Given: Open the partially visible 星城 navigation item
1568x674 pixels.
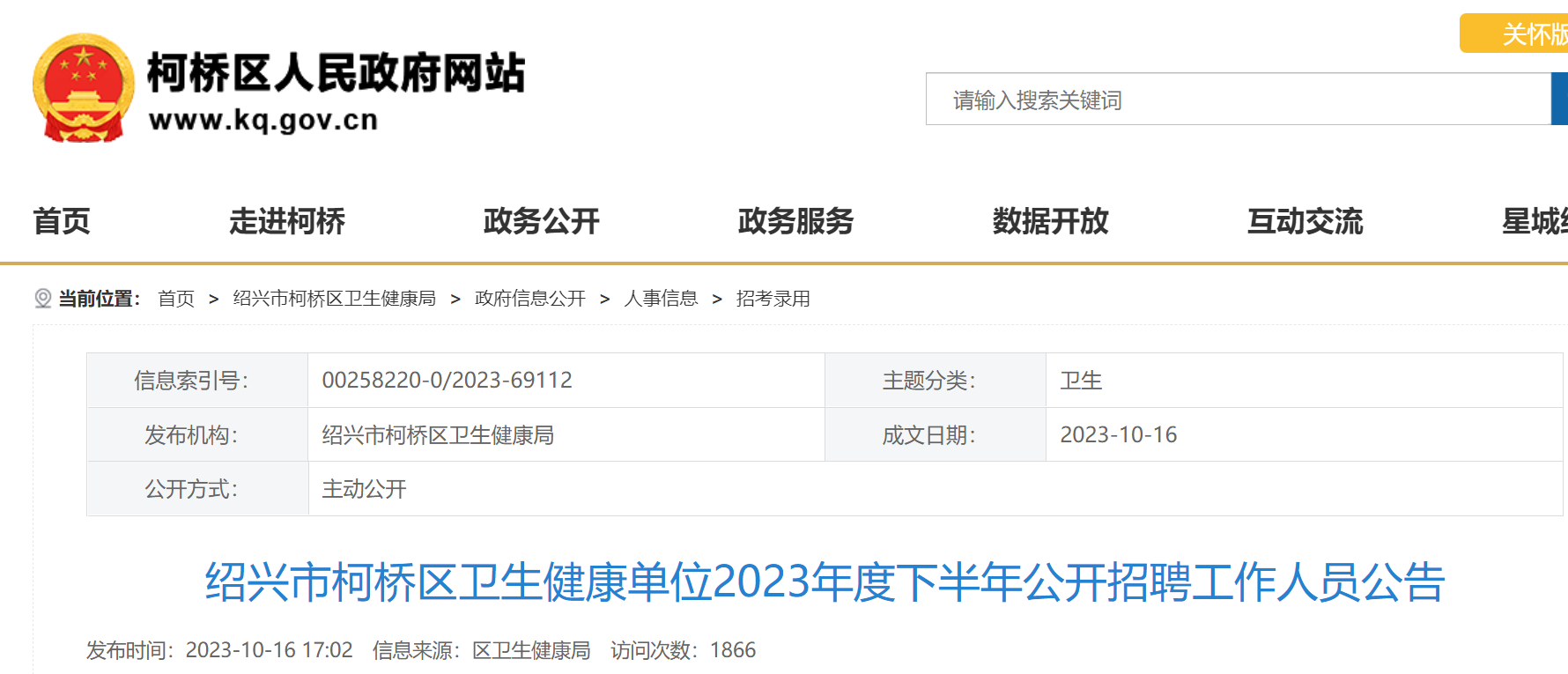Looking at the screenshot, I should coord(1535,221).
